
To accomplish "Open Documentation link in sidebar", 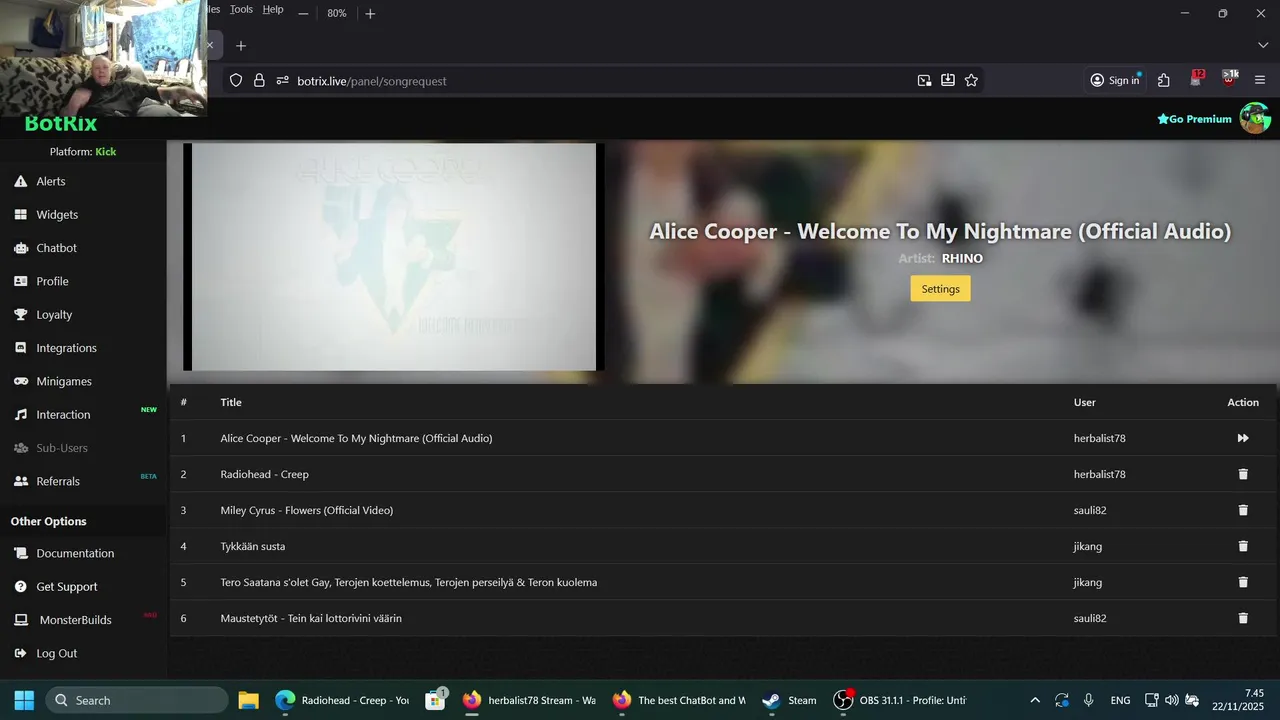I will pos(75,553).
